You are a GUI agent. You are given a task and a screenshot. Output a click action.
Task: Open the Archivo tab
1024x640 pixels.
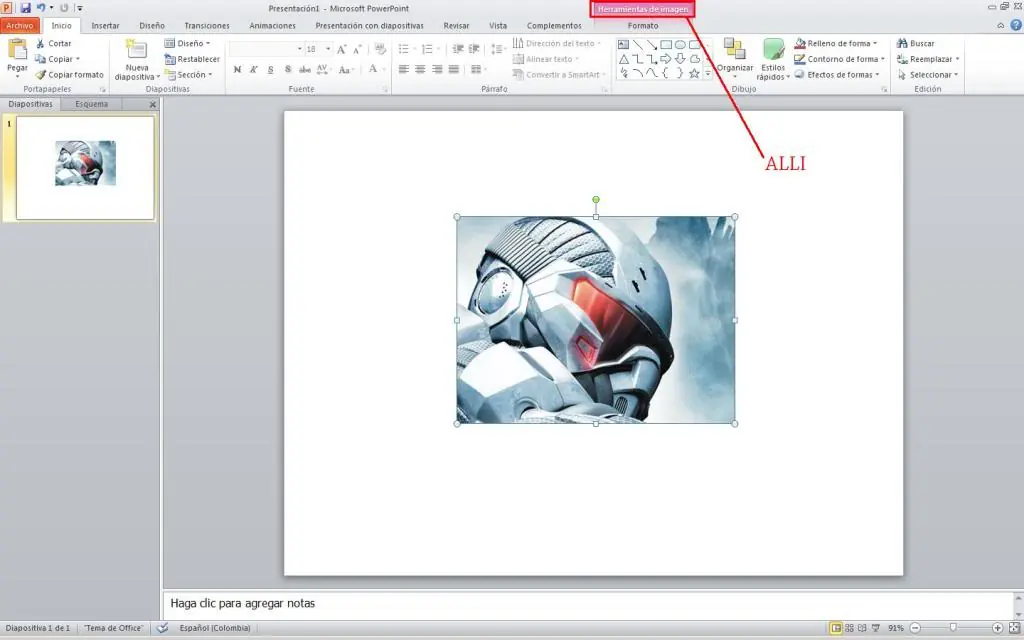click(20, 25)
